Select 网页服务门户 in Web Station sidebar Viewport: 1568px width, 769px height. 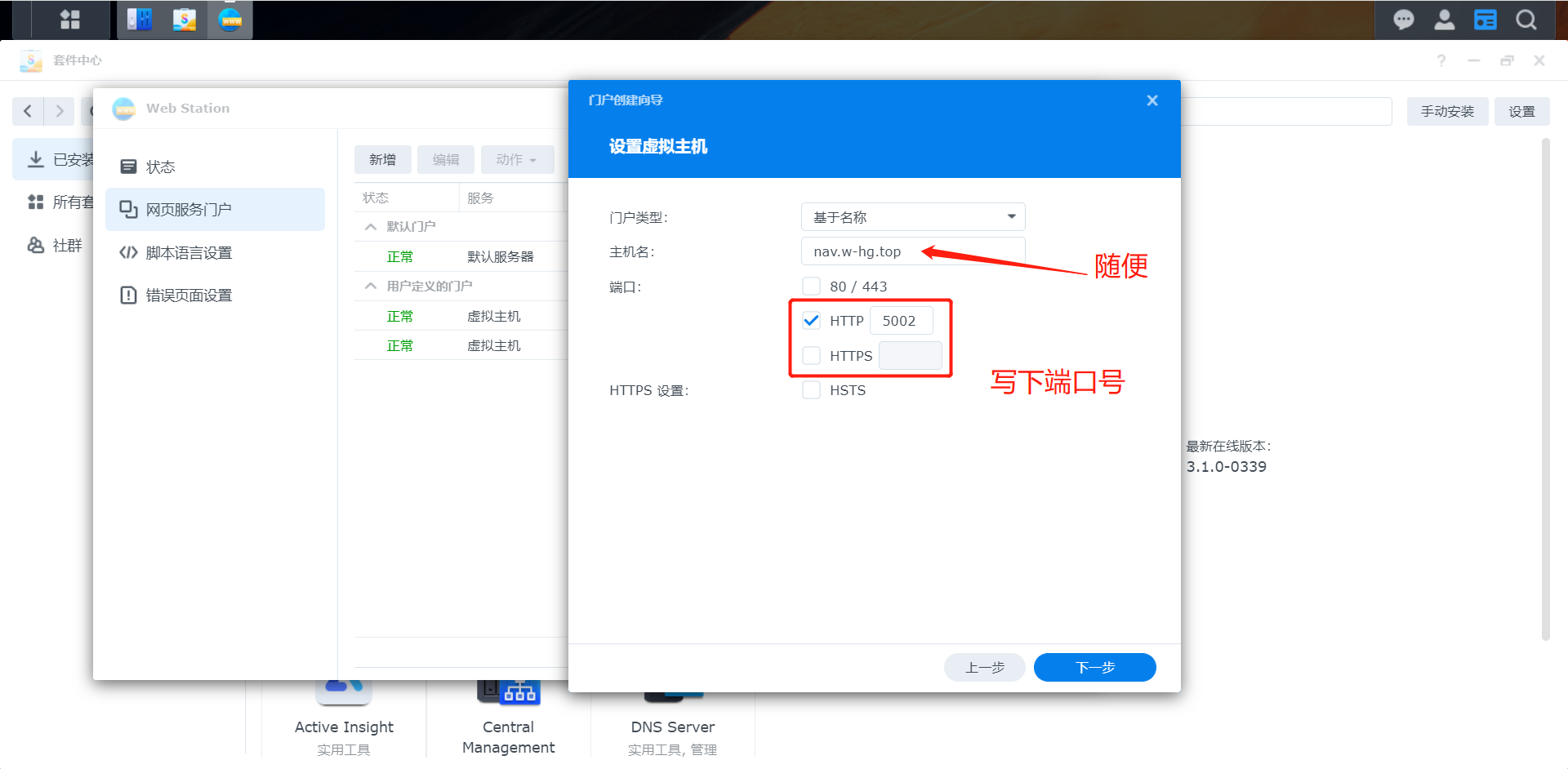215,209
